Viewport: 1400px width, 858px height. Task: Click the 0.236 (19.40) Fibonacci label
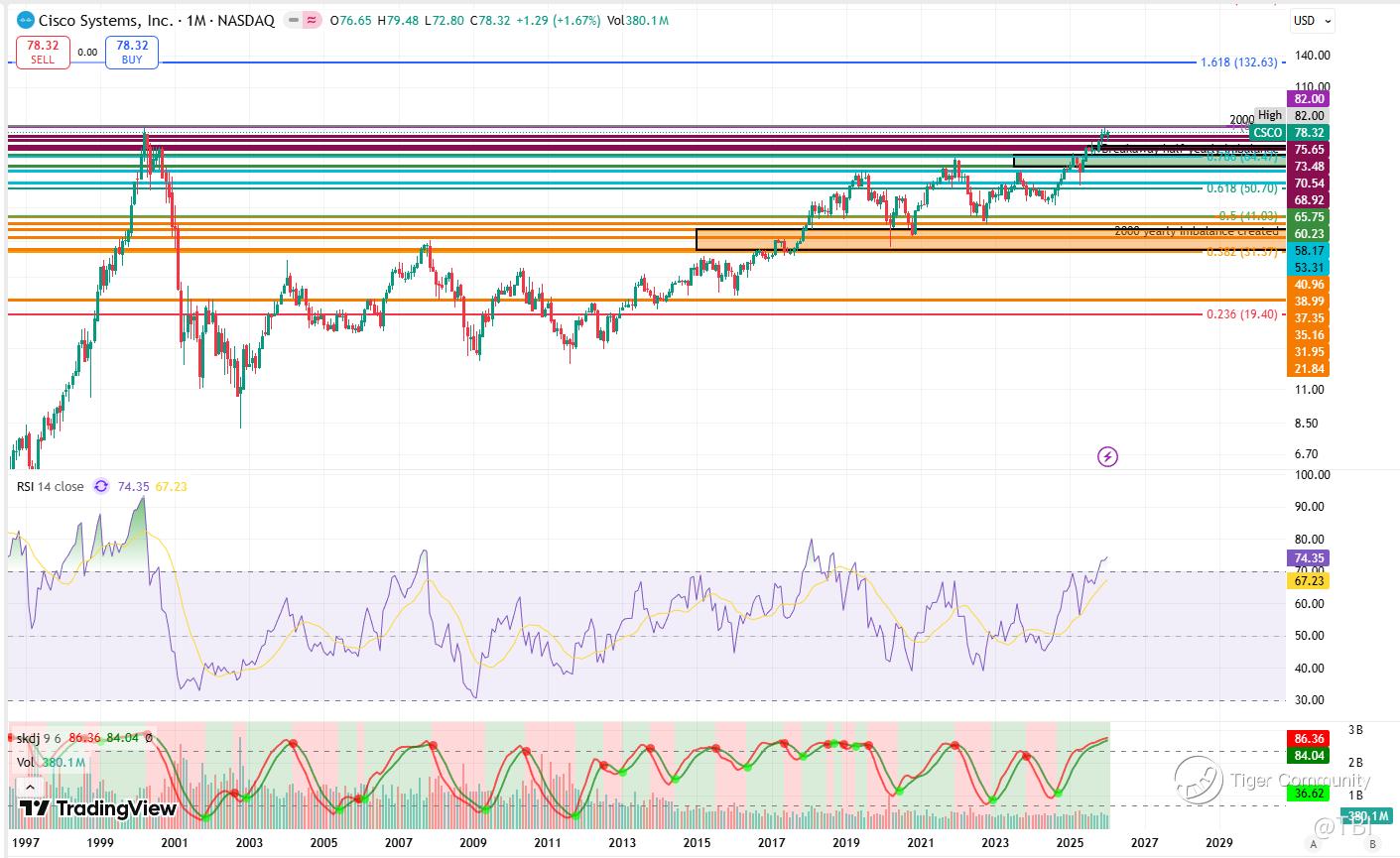[x=1242, y=314]
